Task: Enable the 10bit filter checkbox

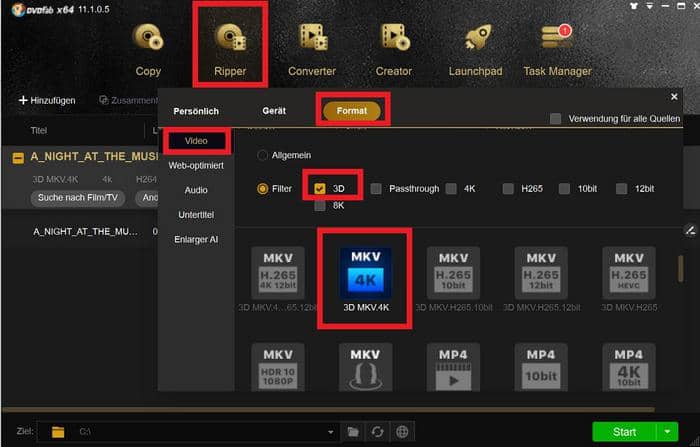Action: click(564, 188)
